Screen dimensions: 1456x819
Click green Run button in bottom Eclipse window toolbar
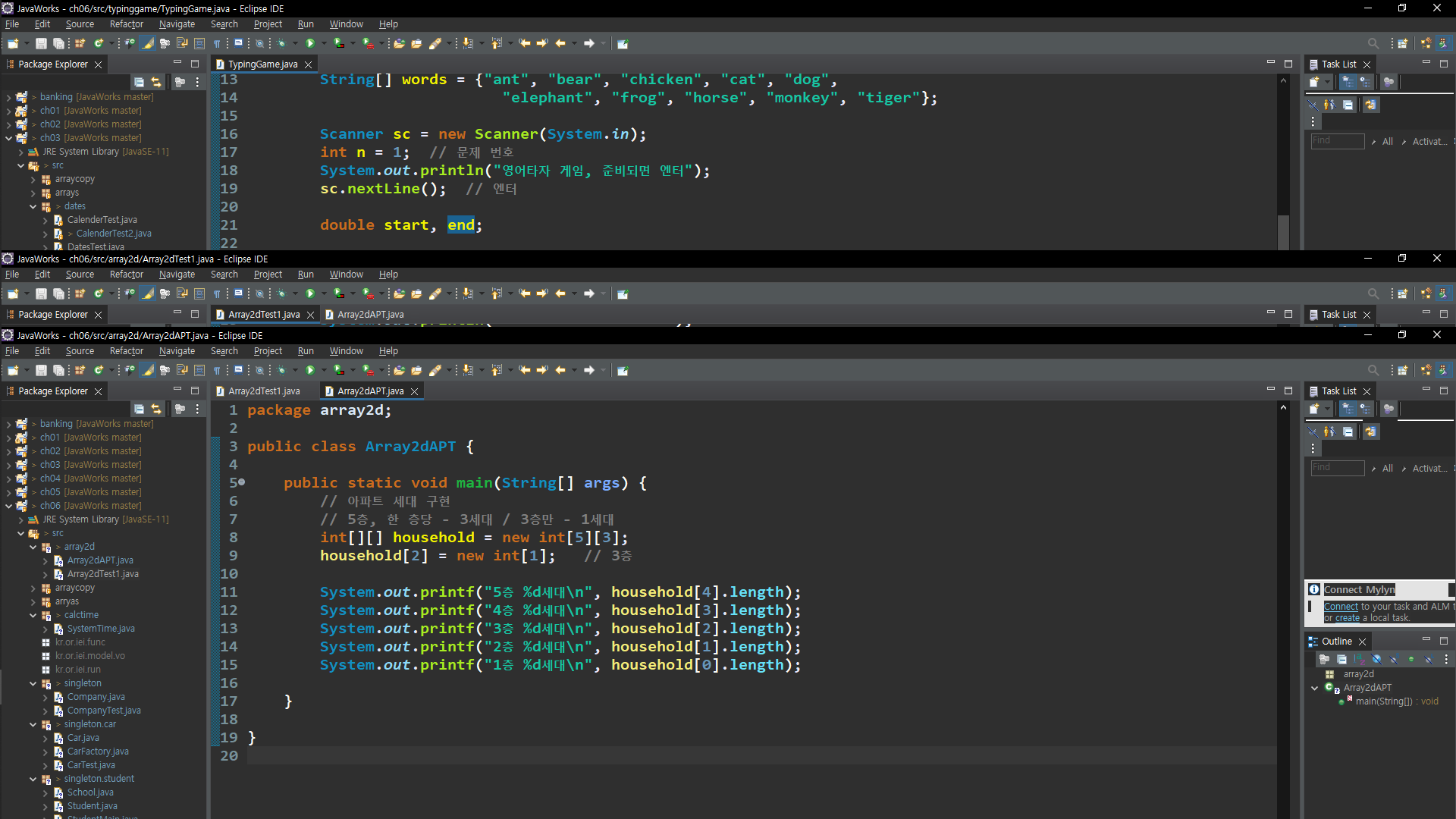[309, 370]
